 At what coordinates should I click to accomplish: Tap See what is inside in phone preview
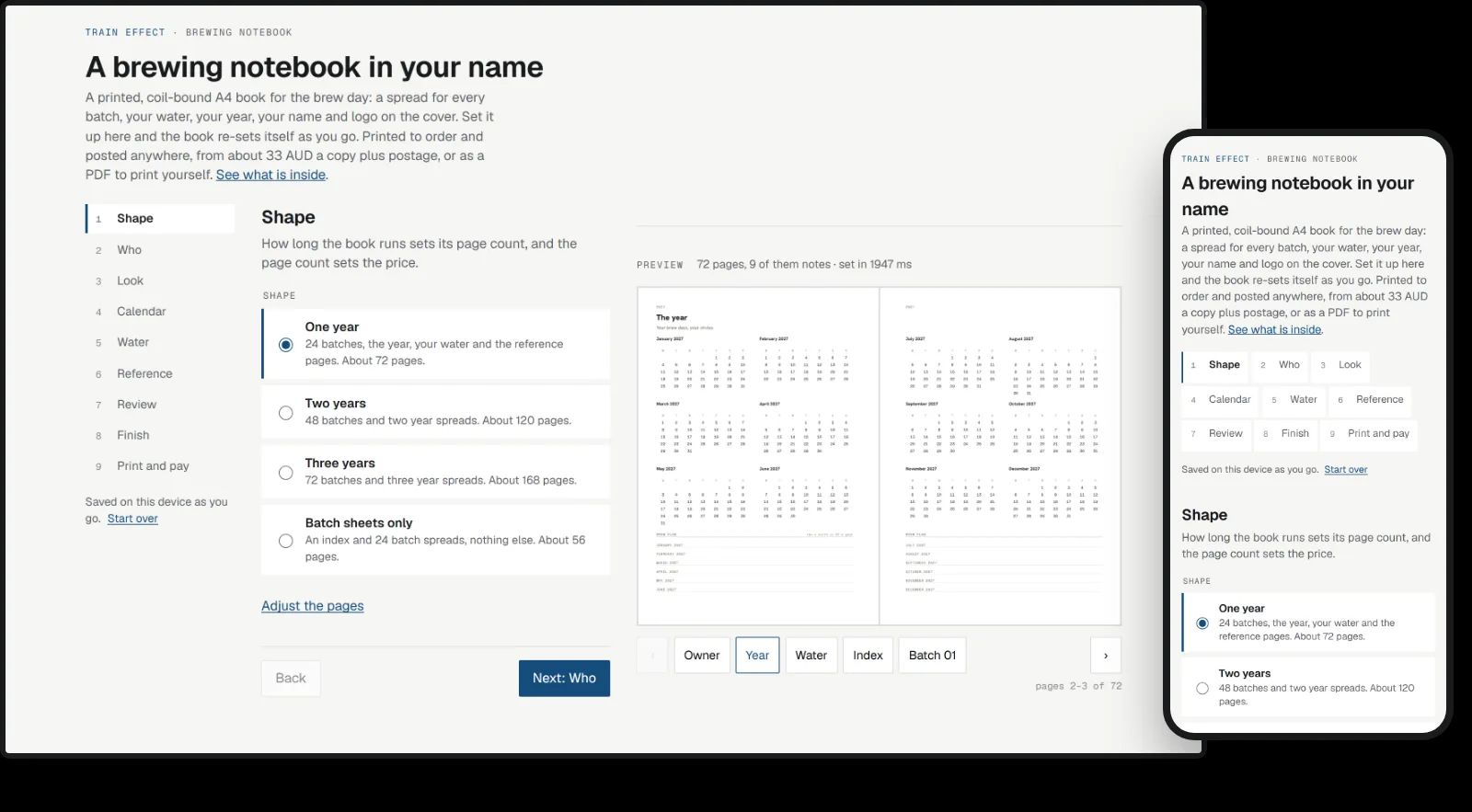tap(1274, 329)
